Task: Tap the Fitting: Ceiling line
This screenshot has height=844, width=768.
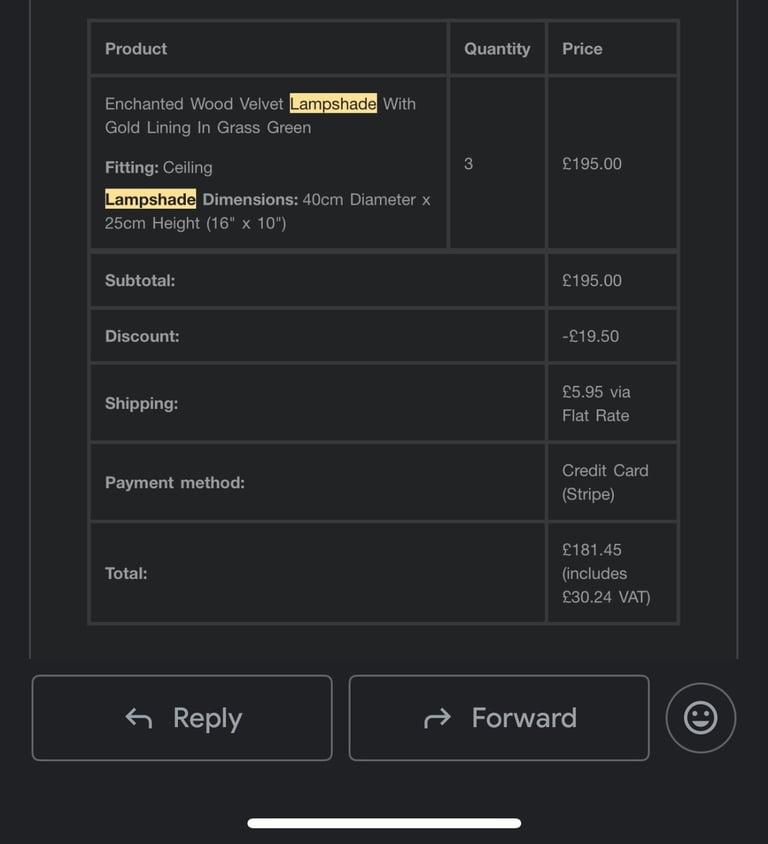Action: point(159,167)
